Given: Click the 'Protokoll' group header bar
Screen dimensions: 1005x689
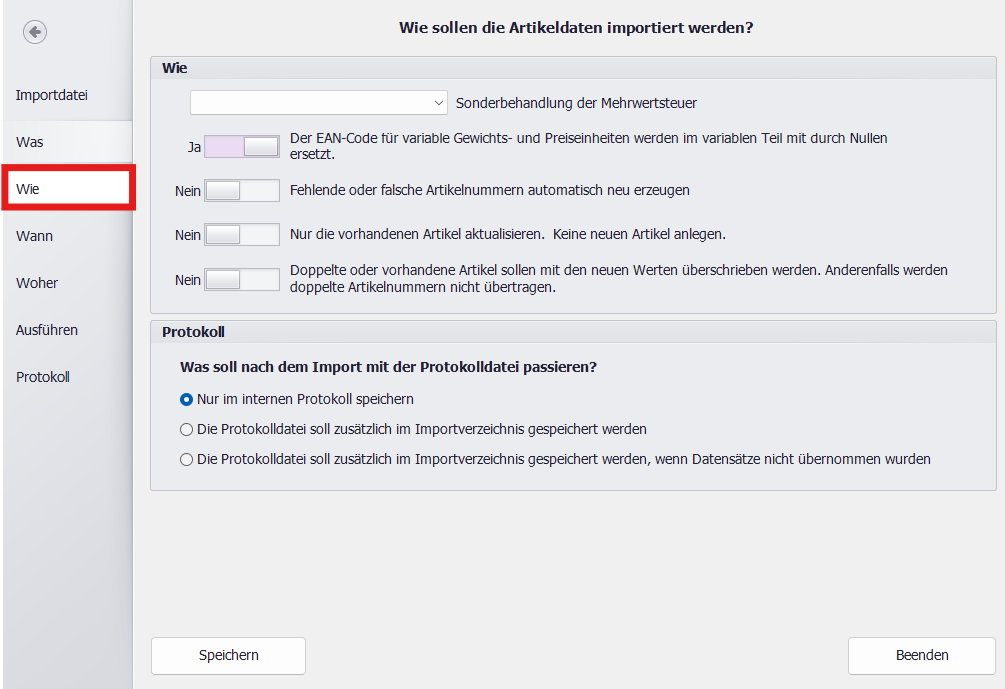Looking at the screenshot, I should (573, 331).
